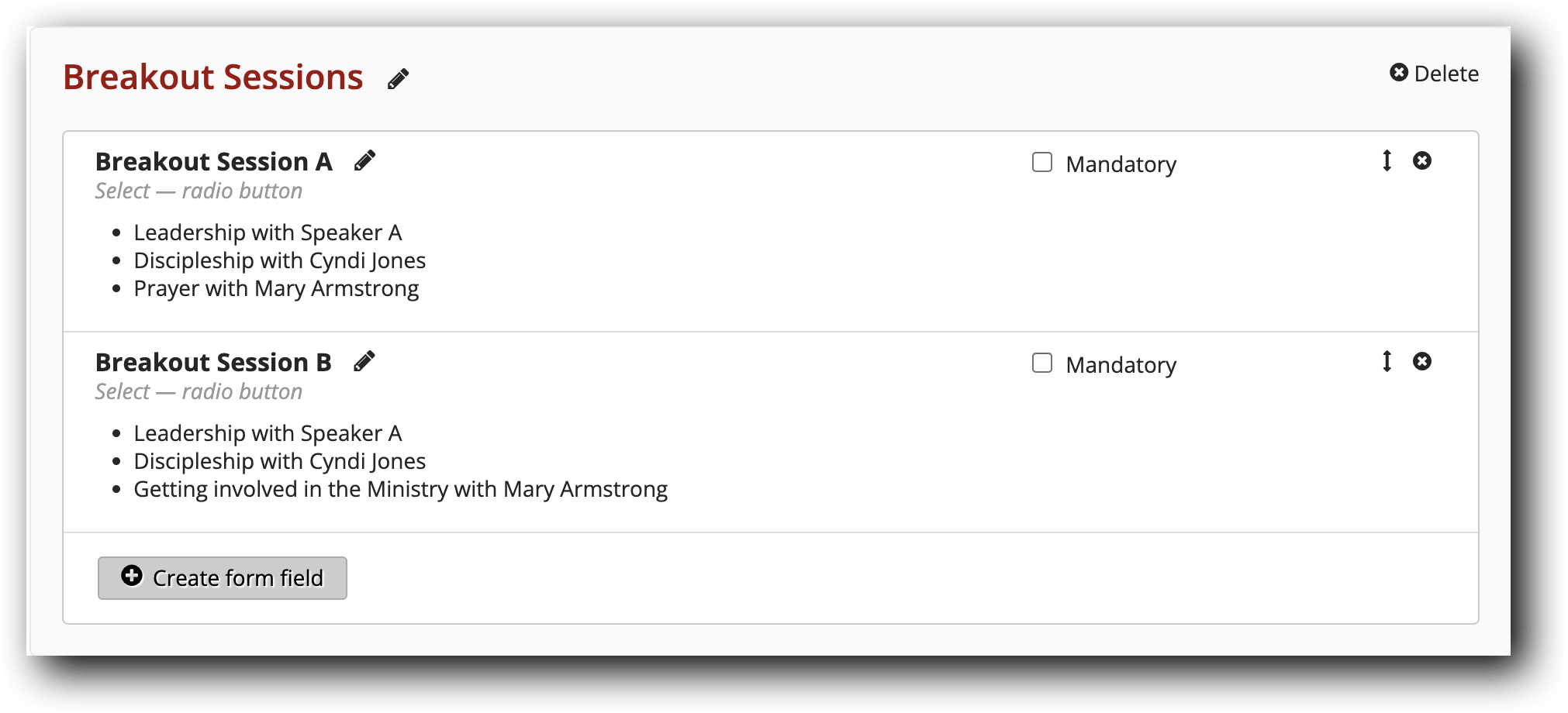1568x713 pixels.
Task: Click the circled X icon next to Delete
Action: click(x=1398, y=73)
